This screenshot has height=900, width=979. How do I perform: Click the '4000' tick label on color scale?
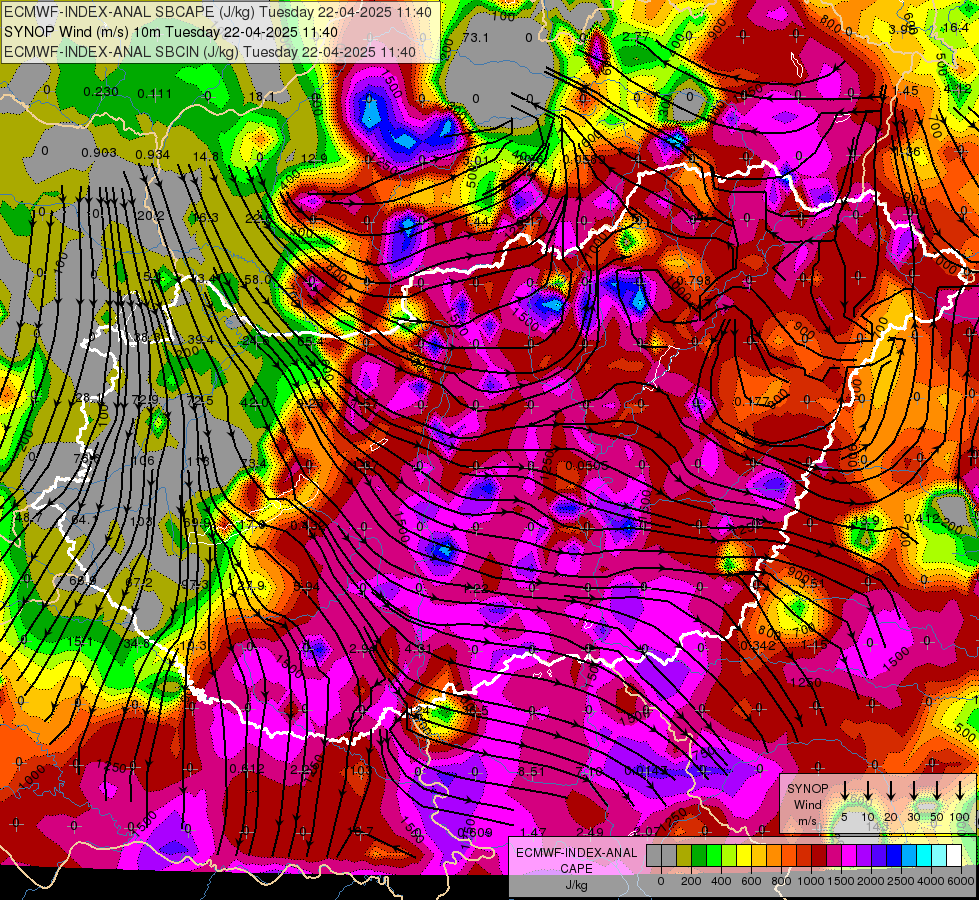(x=931, y=881)
